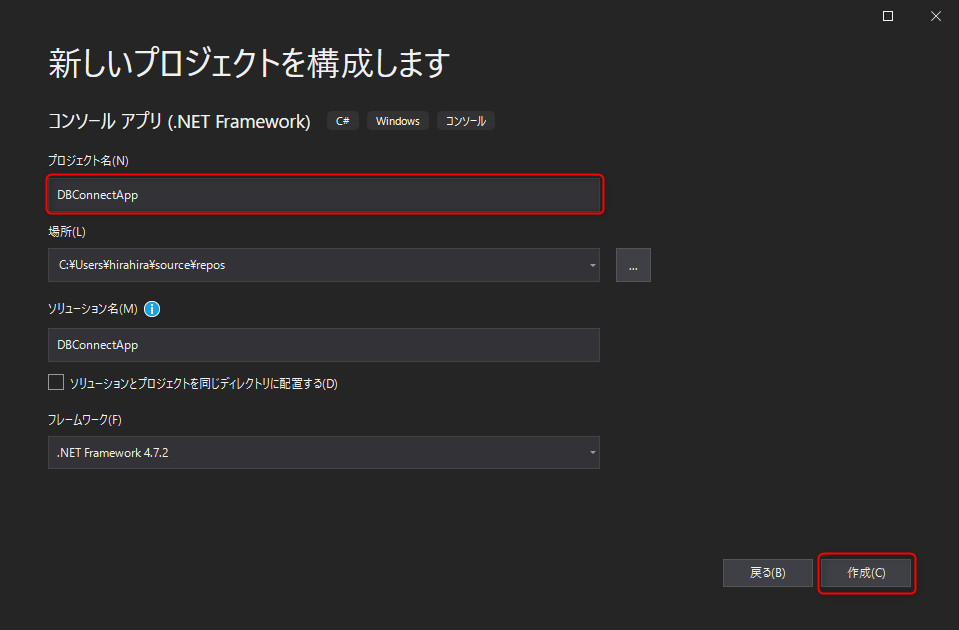Focus the project name field DBConnectApp
Viewport: 959px width, 630px height.
tap(324, 195)
